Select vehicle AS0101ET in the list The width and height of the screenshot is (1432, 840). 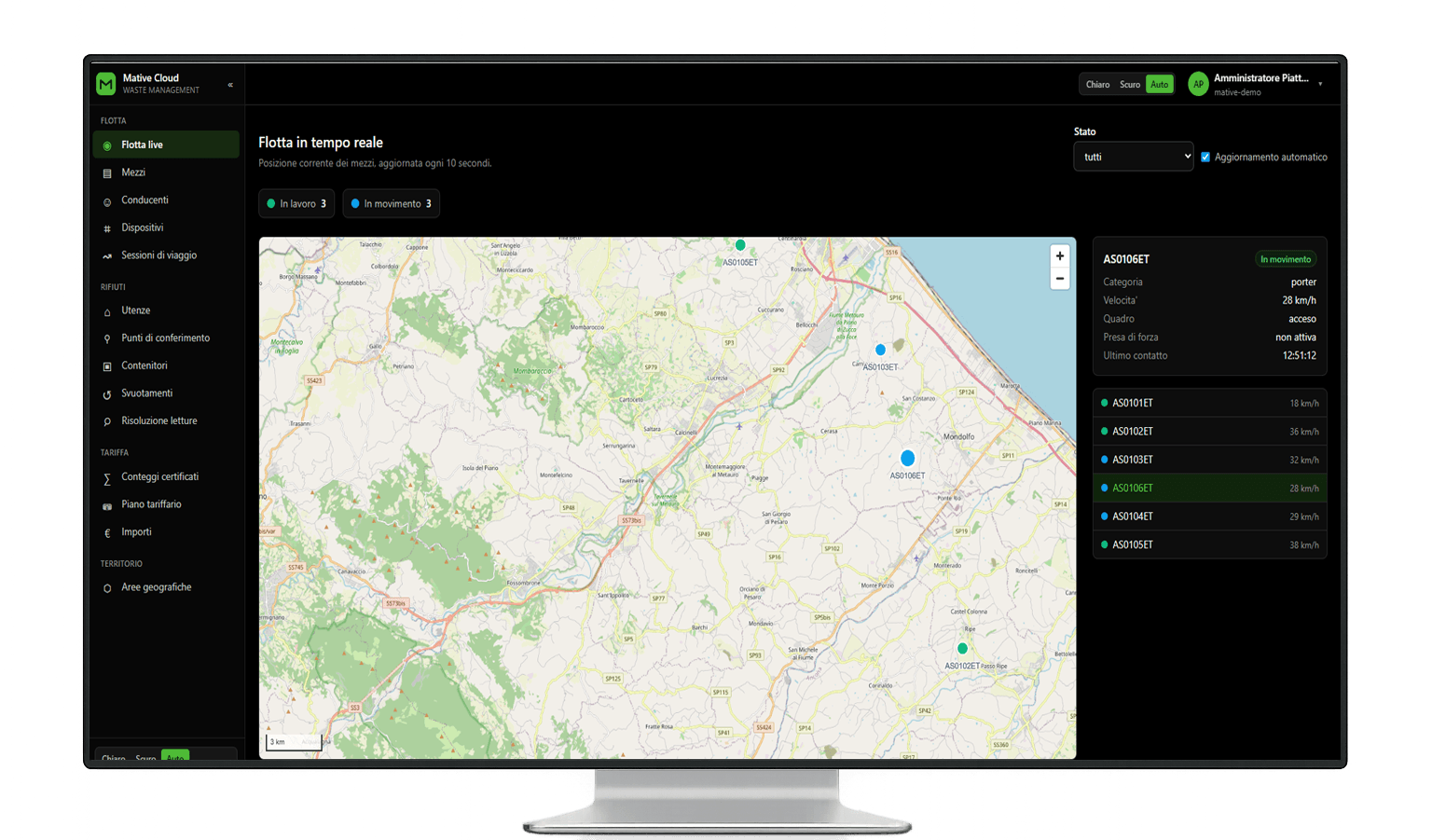click(1209, 403)
